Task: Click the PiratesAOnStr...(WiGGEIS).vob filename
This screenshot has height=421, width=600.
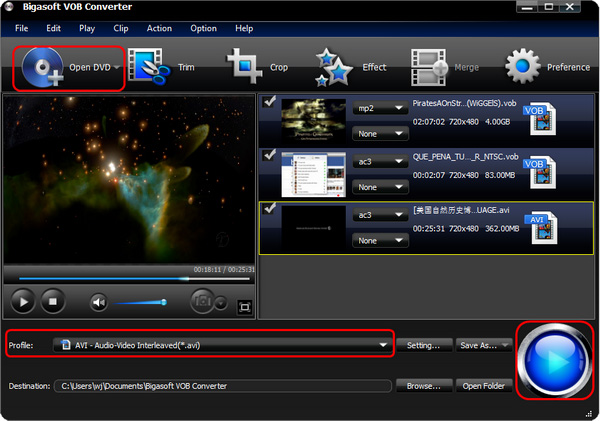Action: (464, 103)
